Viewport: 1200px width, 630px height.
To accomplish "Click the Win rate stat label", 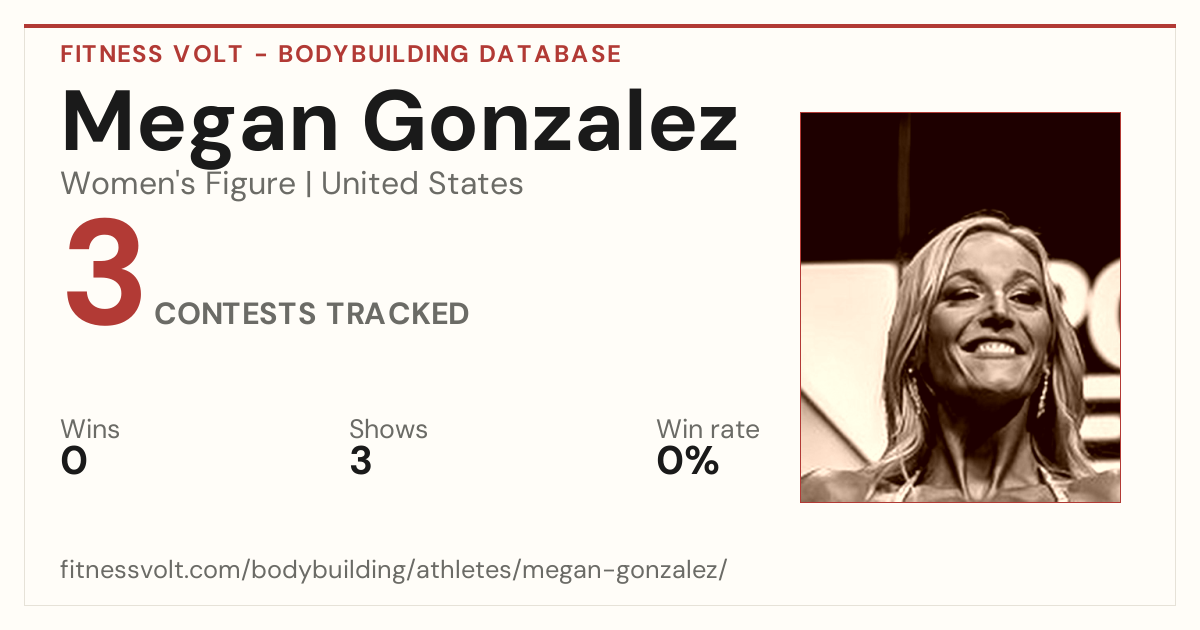I will [708, 430].
